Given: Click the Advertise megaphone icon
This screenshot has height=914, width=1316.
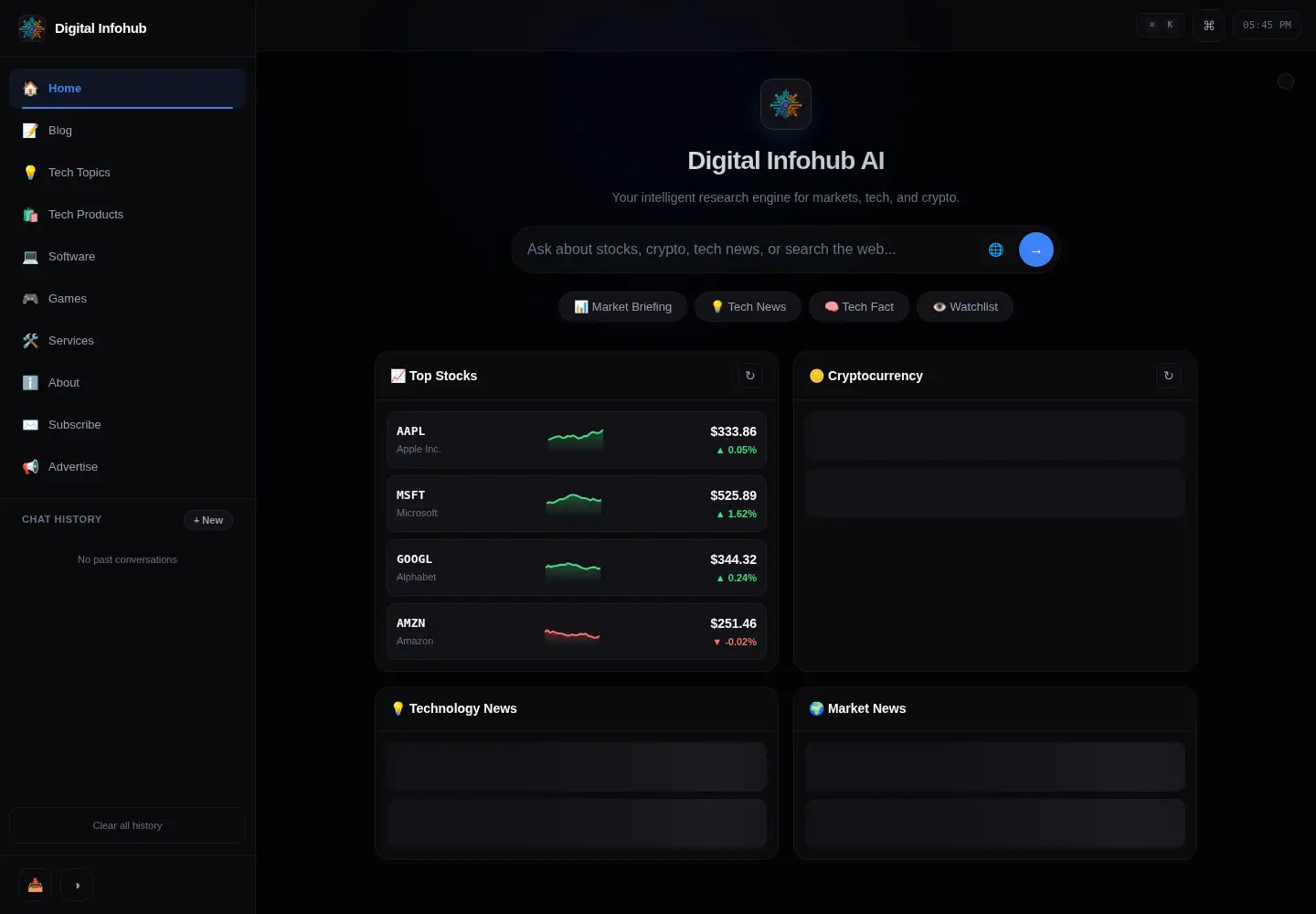Looking at the screenshot, I should coord(30,467).
